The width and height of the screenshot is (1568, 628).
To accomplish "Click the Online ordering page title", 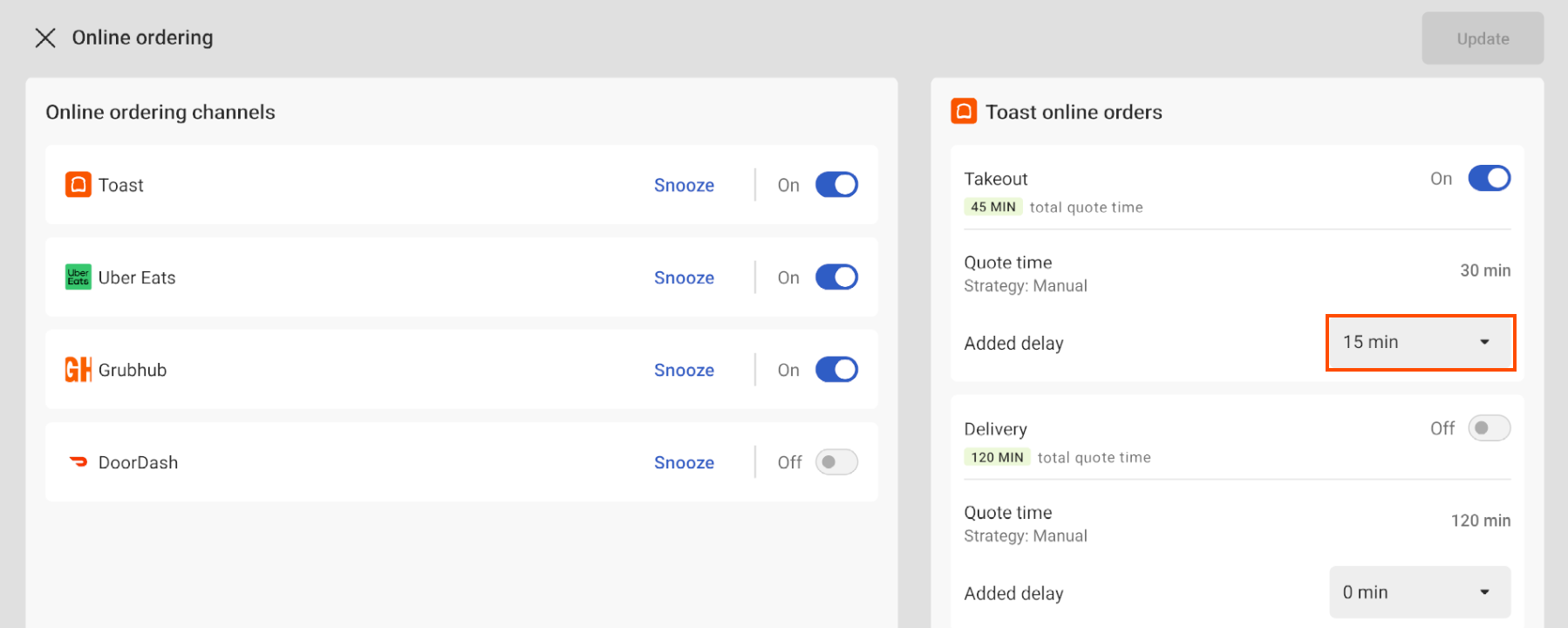I will pos(142,38).
